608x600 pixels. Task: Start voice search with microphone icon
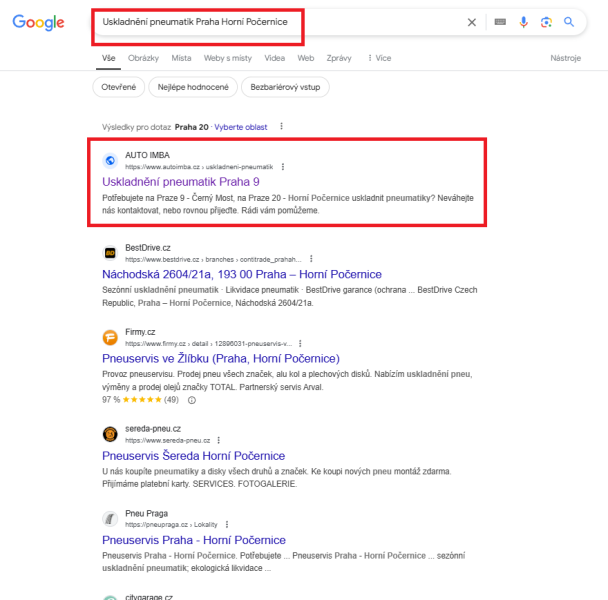[x=523, y=22]
